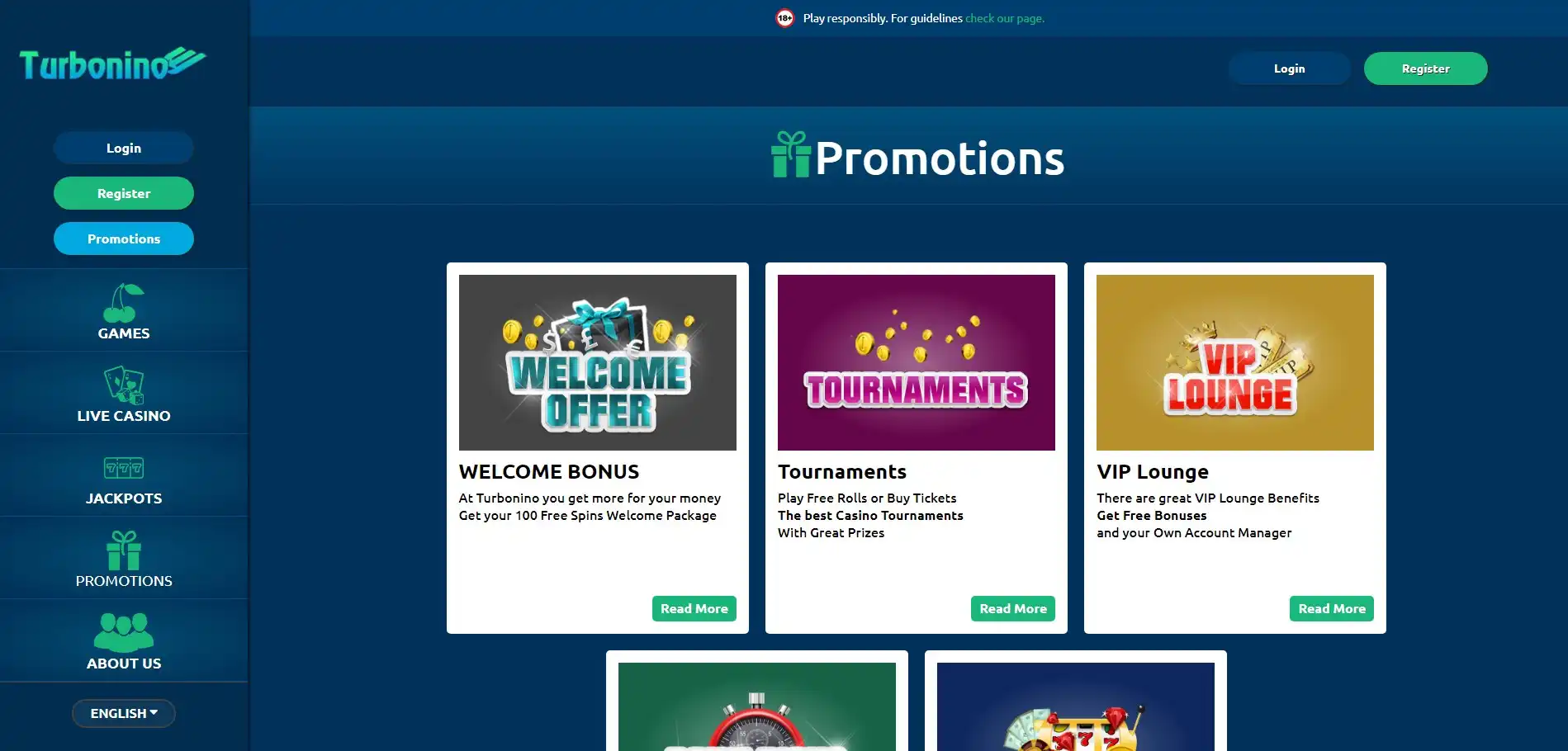Click the VIP Lounge banner image
1568x751 pixels.
[x=1235, y=362]
